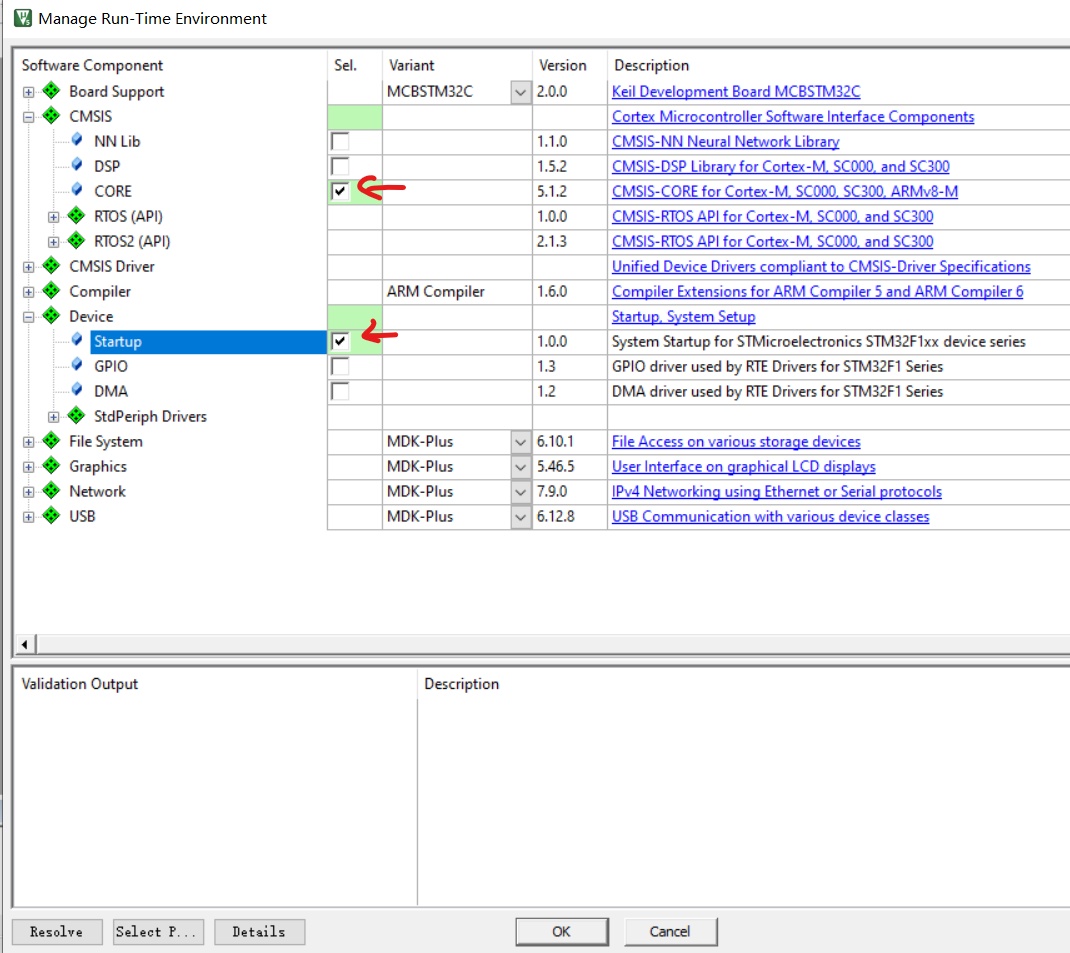Click the CMSIS green diamond icon
The height and width of the screenshot is (953, 1070).
[51, 116]
